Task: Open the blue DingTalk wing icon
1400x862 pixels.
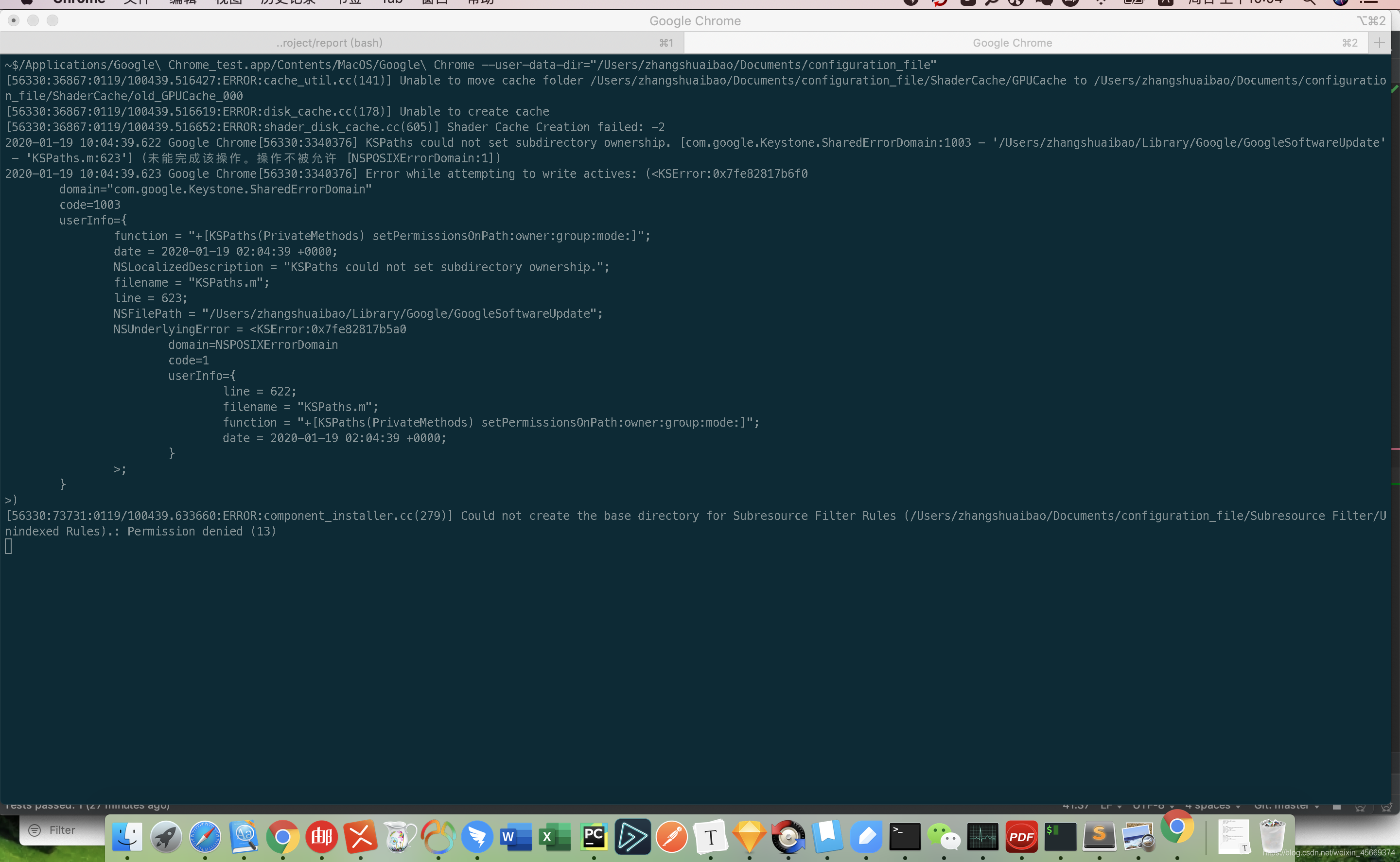Action: 477,837
